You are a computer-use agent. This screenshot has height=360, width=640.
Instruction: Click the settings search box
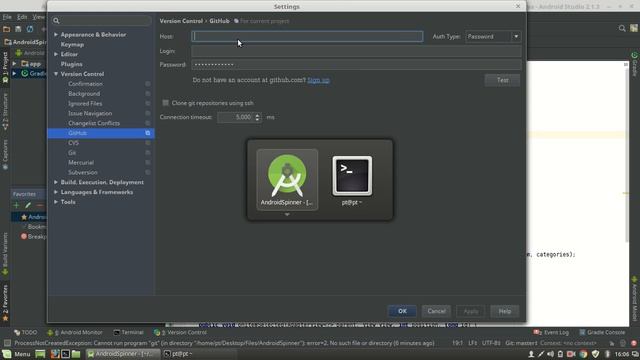[x=101, y=20]
